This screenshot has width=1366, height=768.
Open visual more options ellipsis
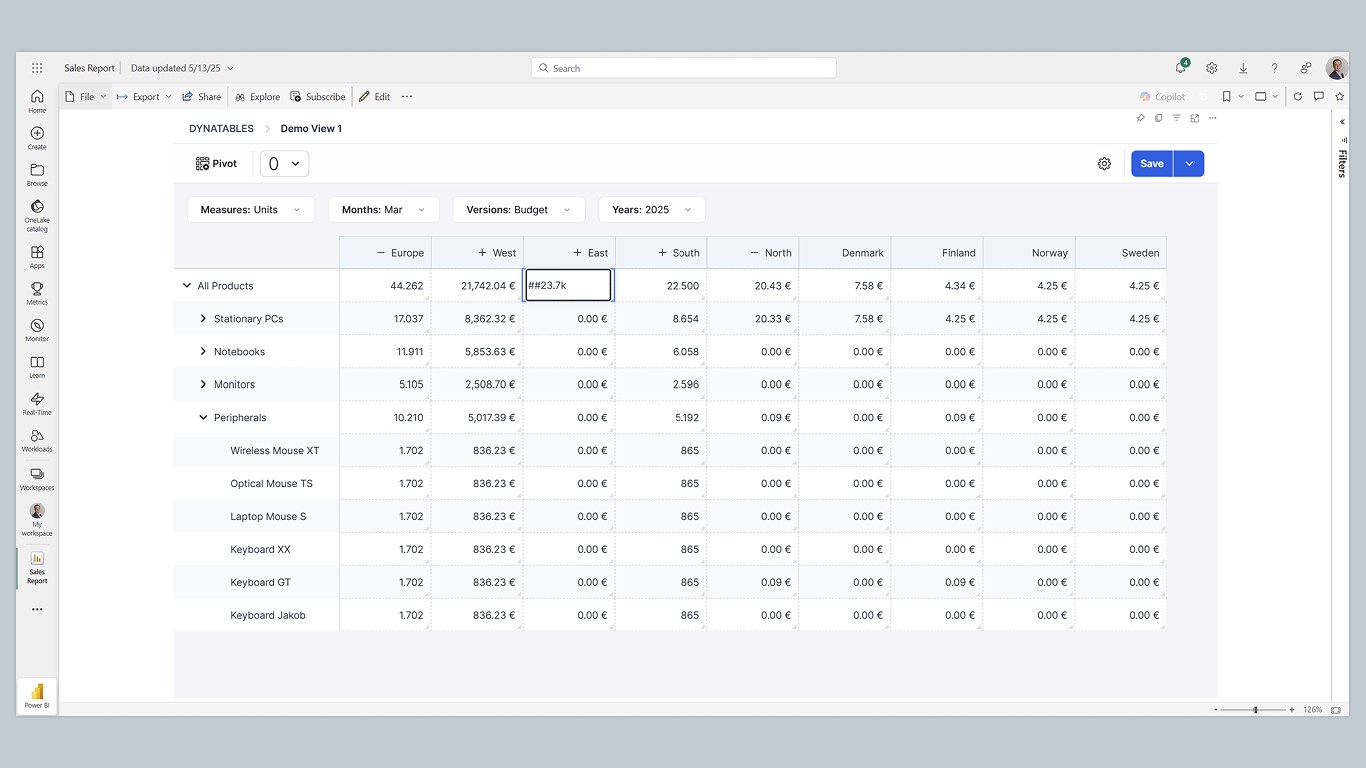tap(1213, 118)
